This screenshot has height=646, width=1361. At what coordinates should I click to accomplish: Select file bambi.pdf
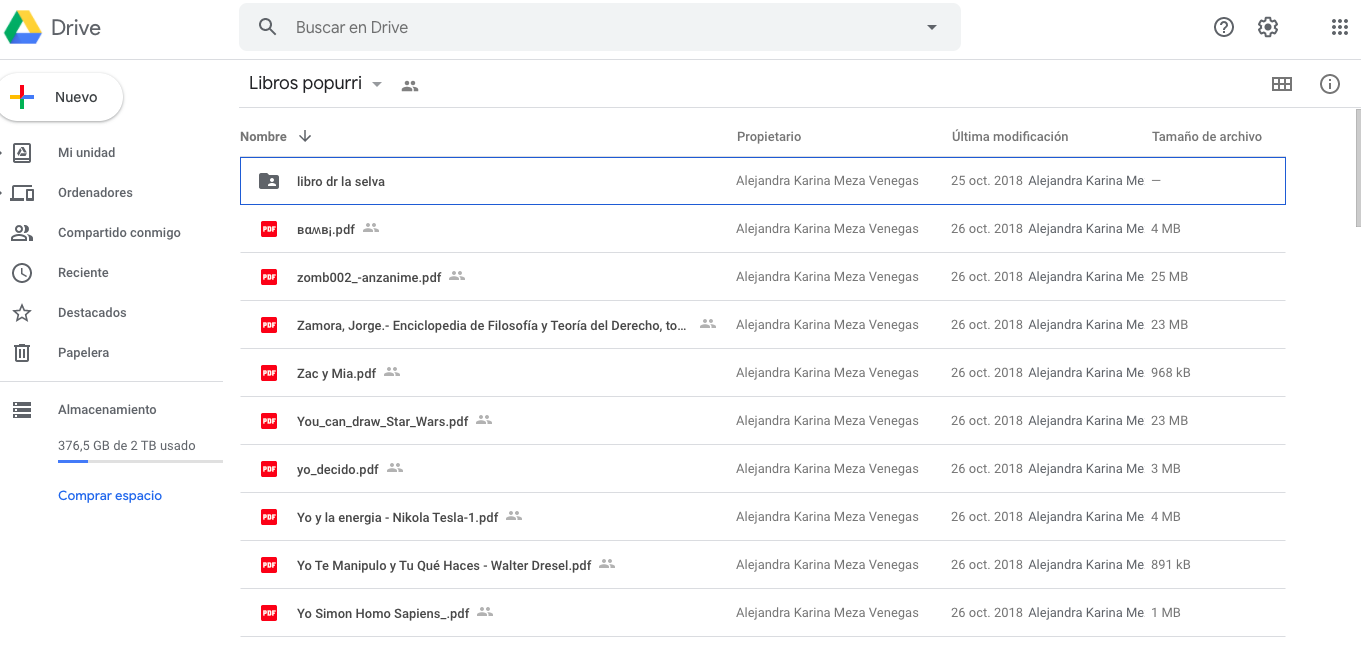tap(763, 229)
